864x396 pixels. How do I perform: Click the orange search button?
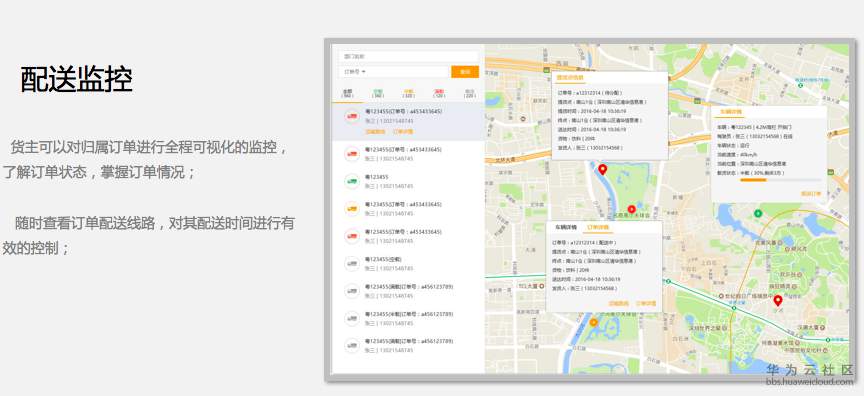coord(465,72)
